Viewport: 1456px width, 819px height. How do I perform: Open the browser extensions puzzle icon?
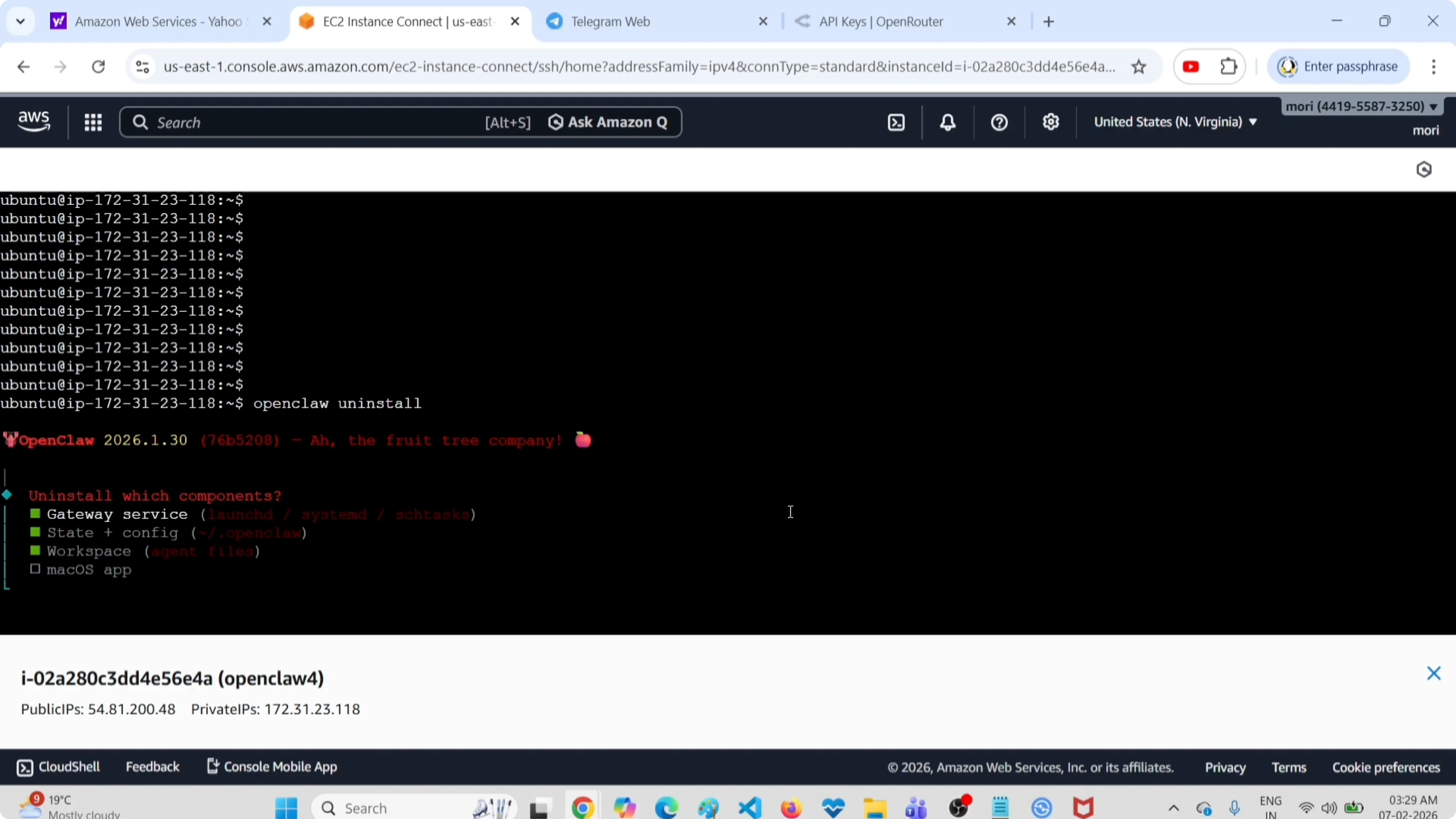click(x=1228, y=67)
